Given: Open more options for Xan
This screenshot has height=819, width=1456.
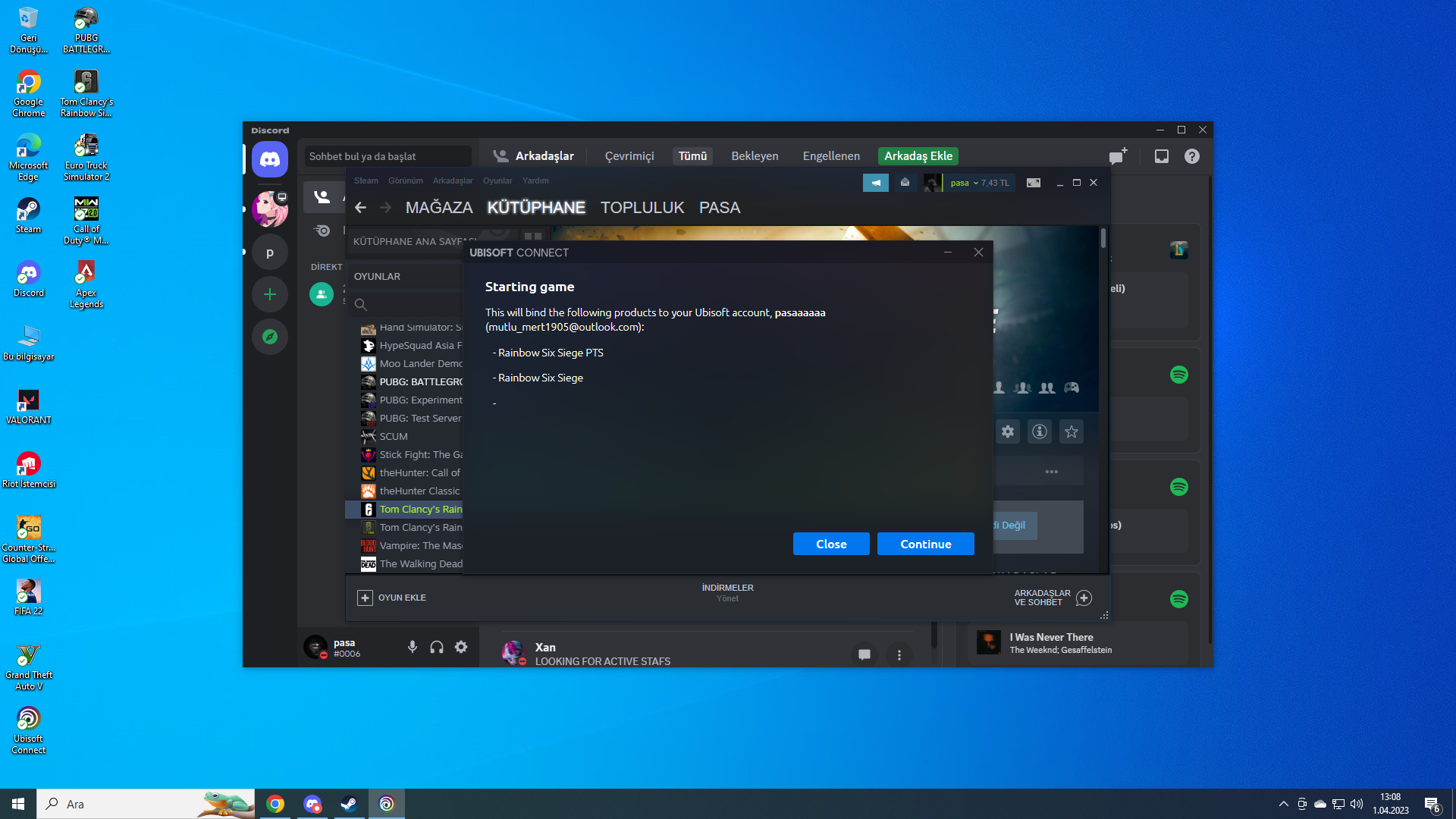Looking at the screenshot, I should pyautogui.click(x=899, y=654).
